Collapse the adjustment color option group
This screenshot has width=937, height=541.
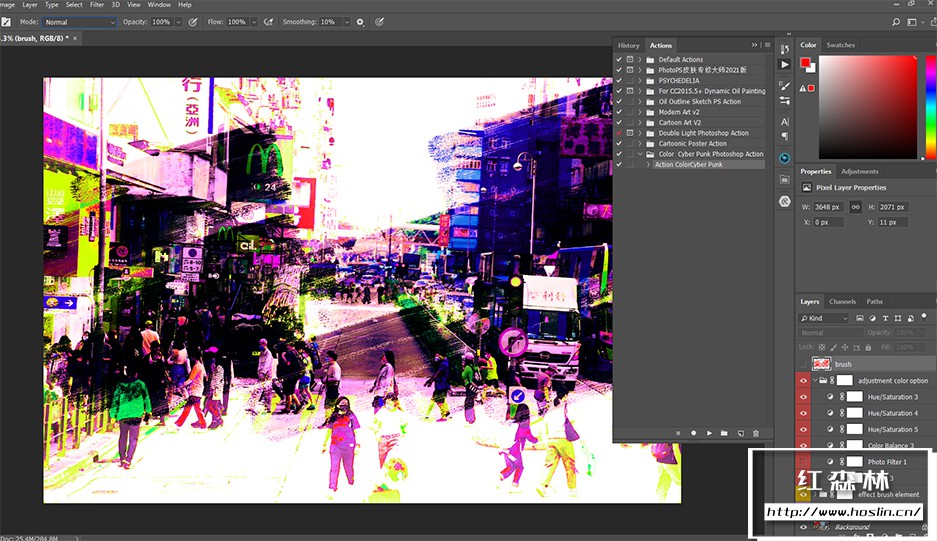pyautogui.click(x=815, y=381)
